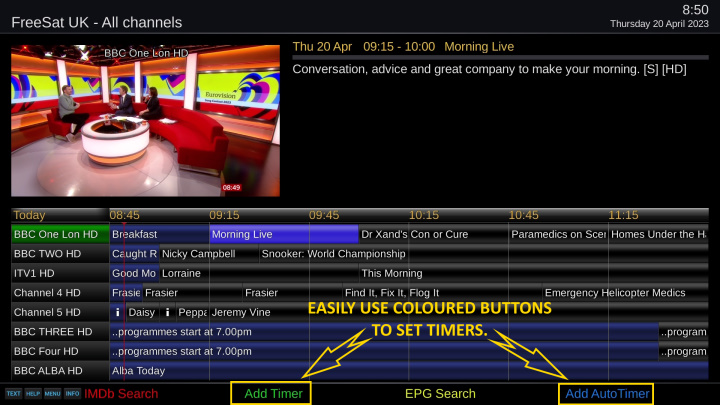Click the Thu 20 Apr event header
720x405 pixels.
403,47
